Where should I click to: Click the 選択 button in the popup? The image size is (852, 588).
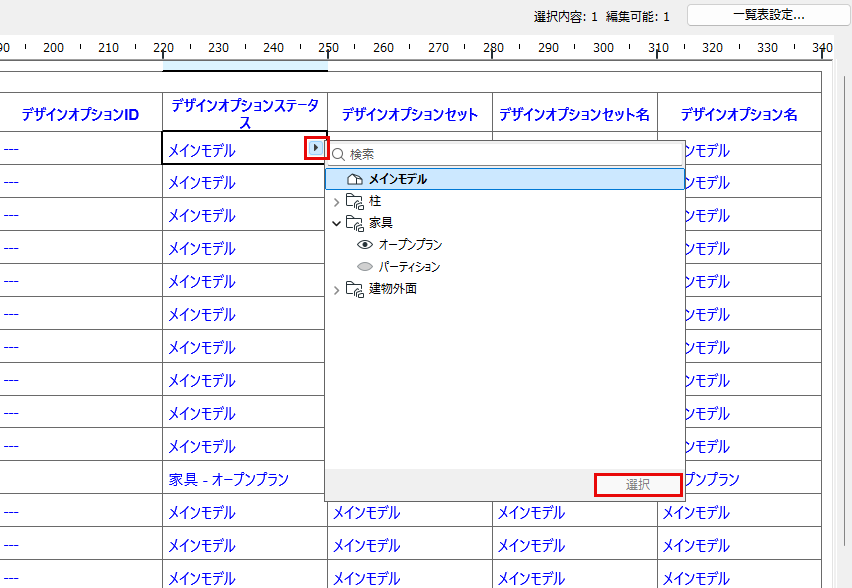click(638, 485)
